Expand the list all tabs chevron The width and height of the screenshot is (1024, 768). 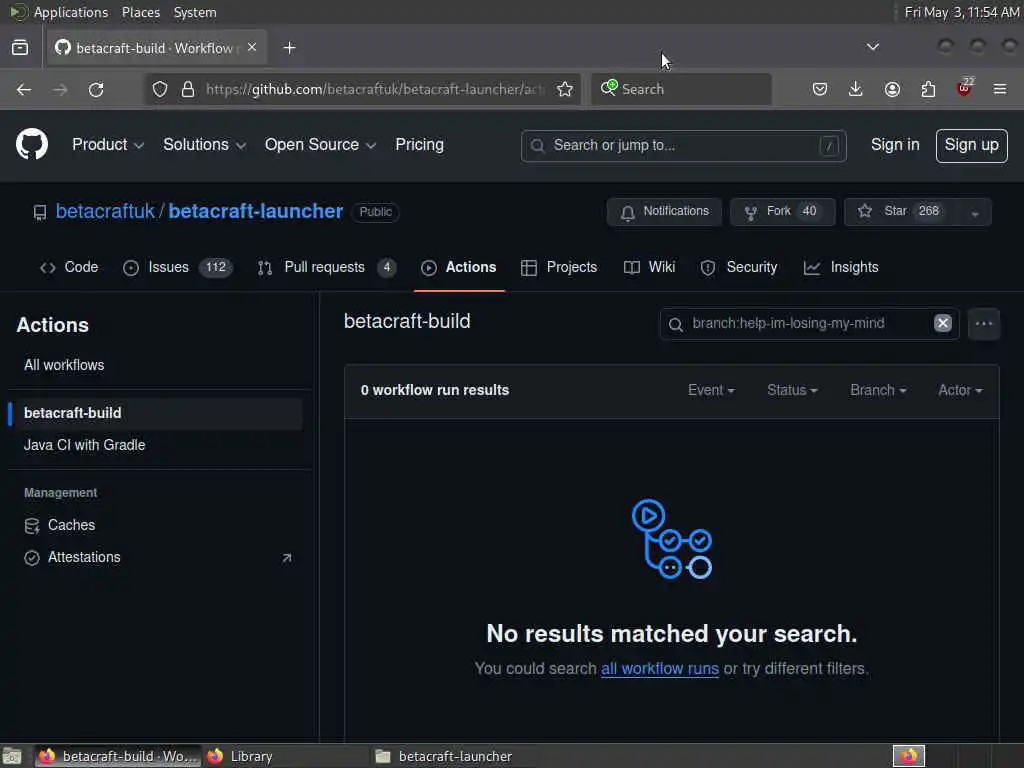(872, 47)
